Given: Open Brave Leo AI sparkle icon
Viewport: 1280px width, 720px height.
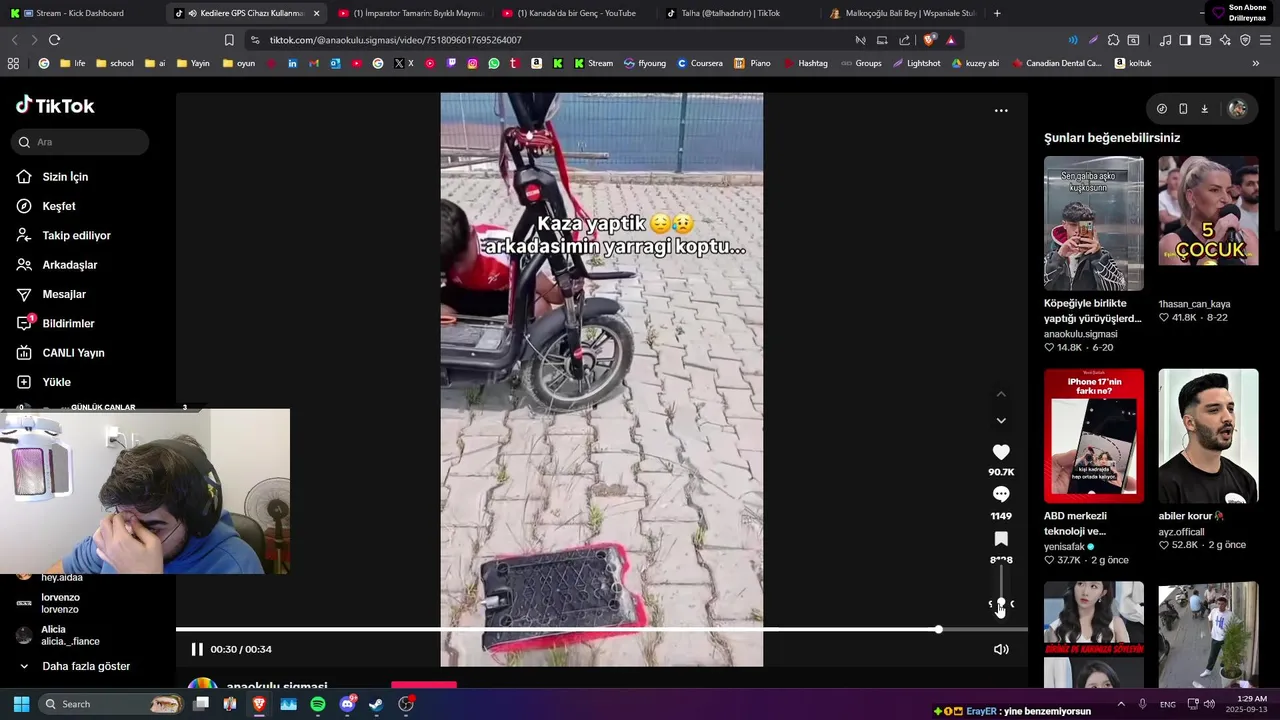Looking at the screenshot, I should click(1225, 40).
